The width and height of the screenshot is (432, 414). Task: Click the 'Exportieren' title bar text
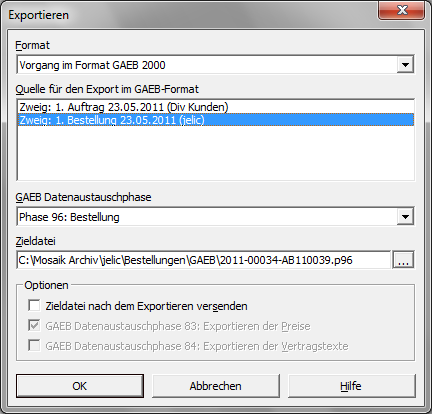[x=39, y=15]
